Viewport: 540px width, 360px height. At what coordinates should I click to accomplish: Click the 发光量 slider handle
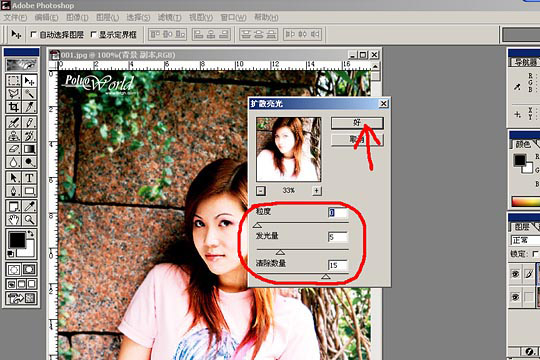pos(280,252)
